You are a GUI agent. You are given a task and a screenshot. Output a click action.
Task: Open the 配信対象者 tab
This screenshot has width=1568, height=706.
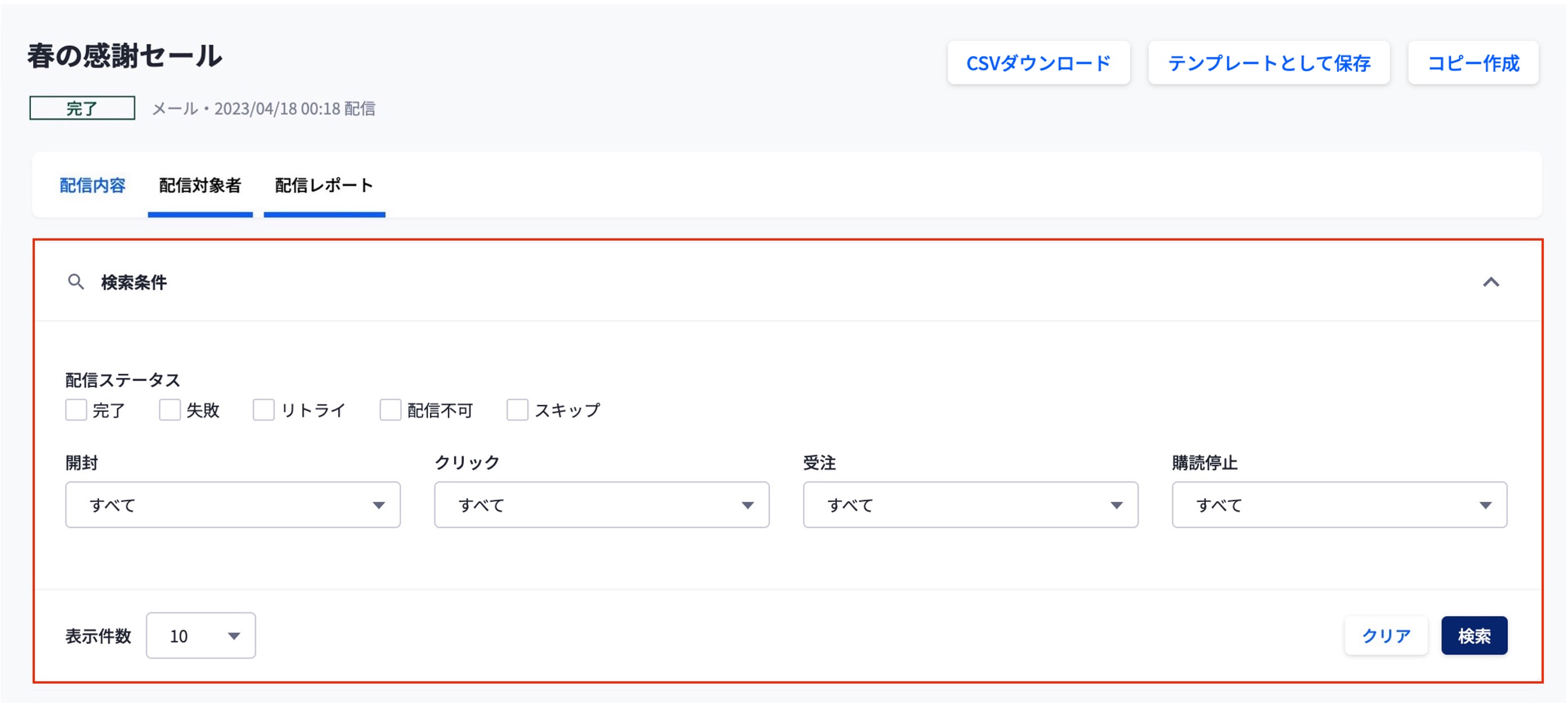tap(200, 186)
